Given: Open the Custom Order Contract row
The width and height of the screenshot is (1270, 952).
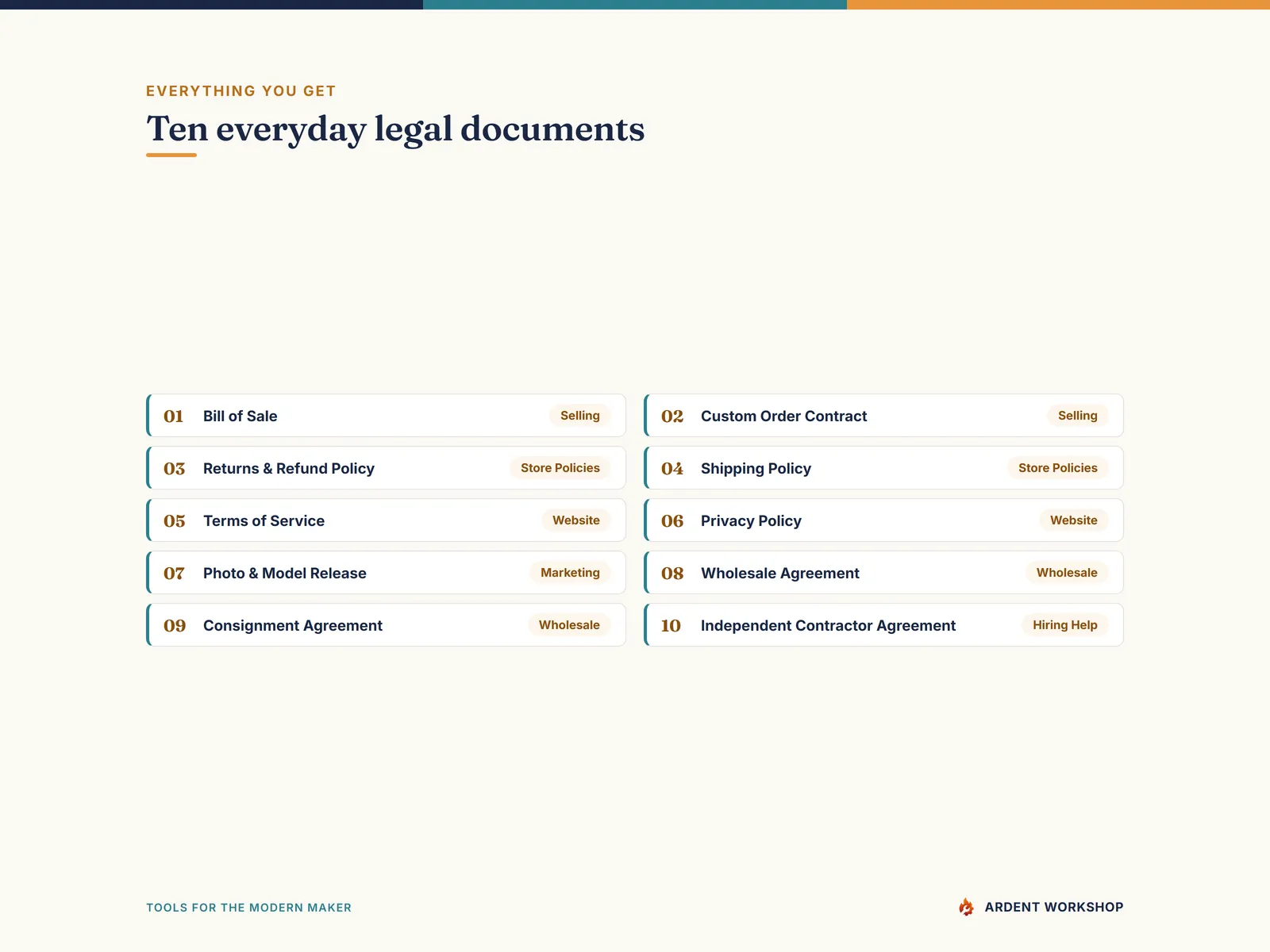Looking at the screenshot, I should point(883,416).
